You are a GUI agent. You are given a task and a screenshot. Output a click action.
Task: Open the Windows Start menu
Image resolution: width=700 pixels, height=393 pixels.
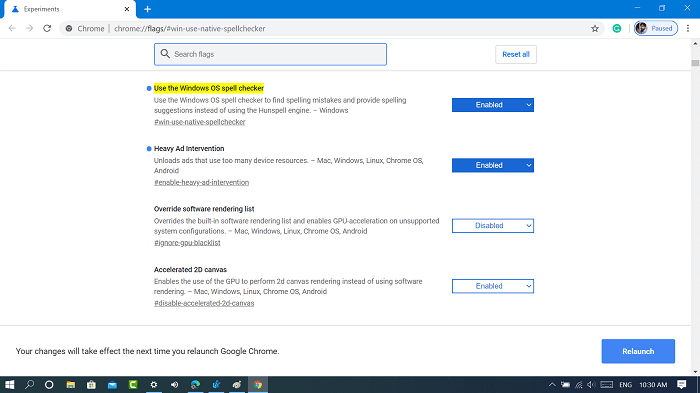[x=9, y=385]
